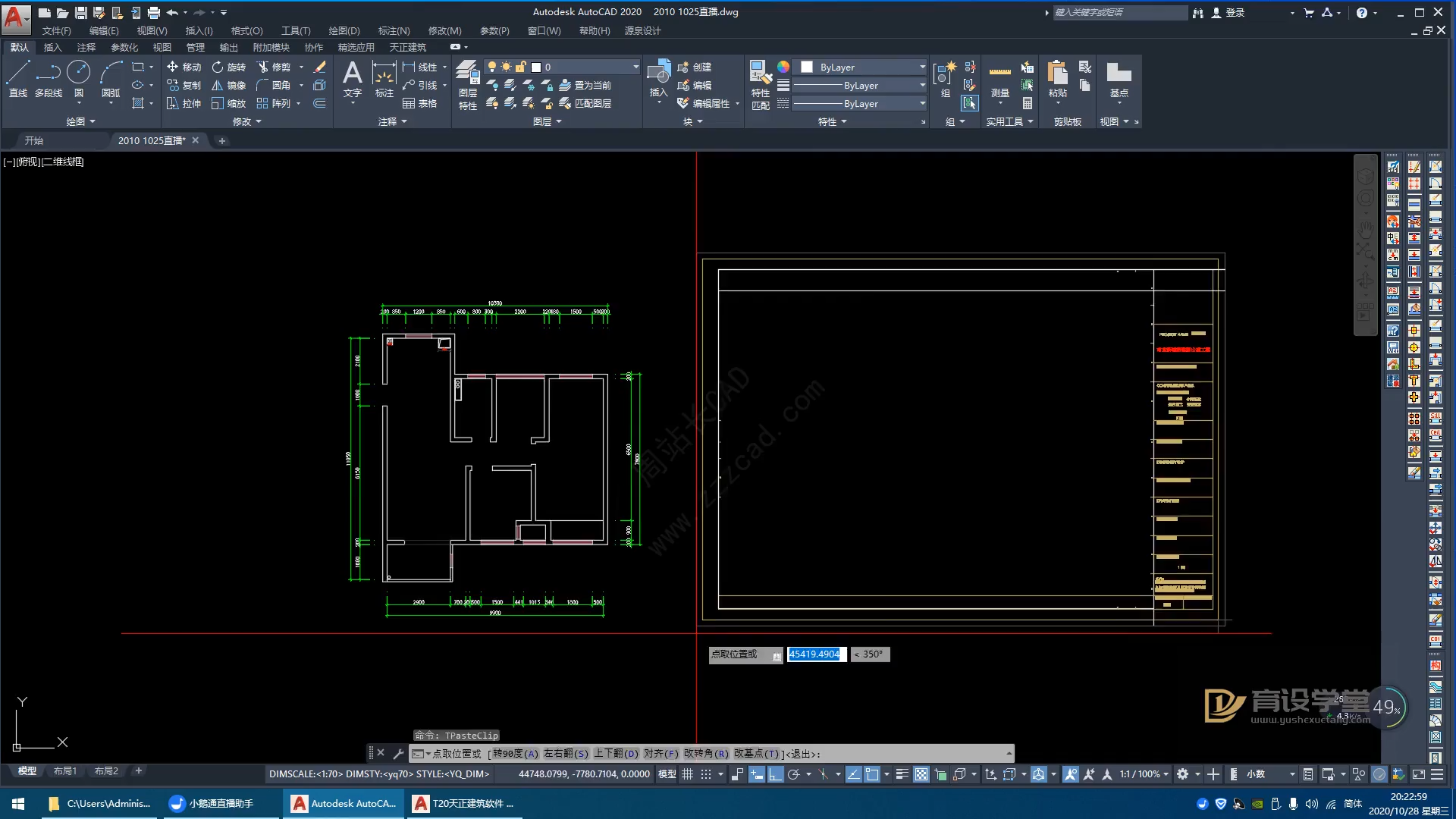Toggle 2D object snap in status bar
The image size is (1456, 819).
pos(872,774)
